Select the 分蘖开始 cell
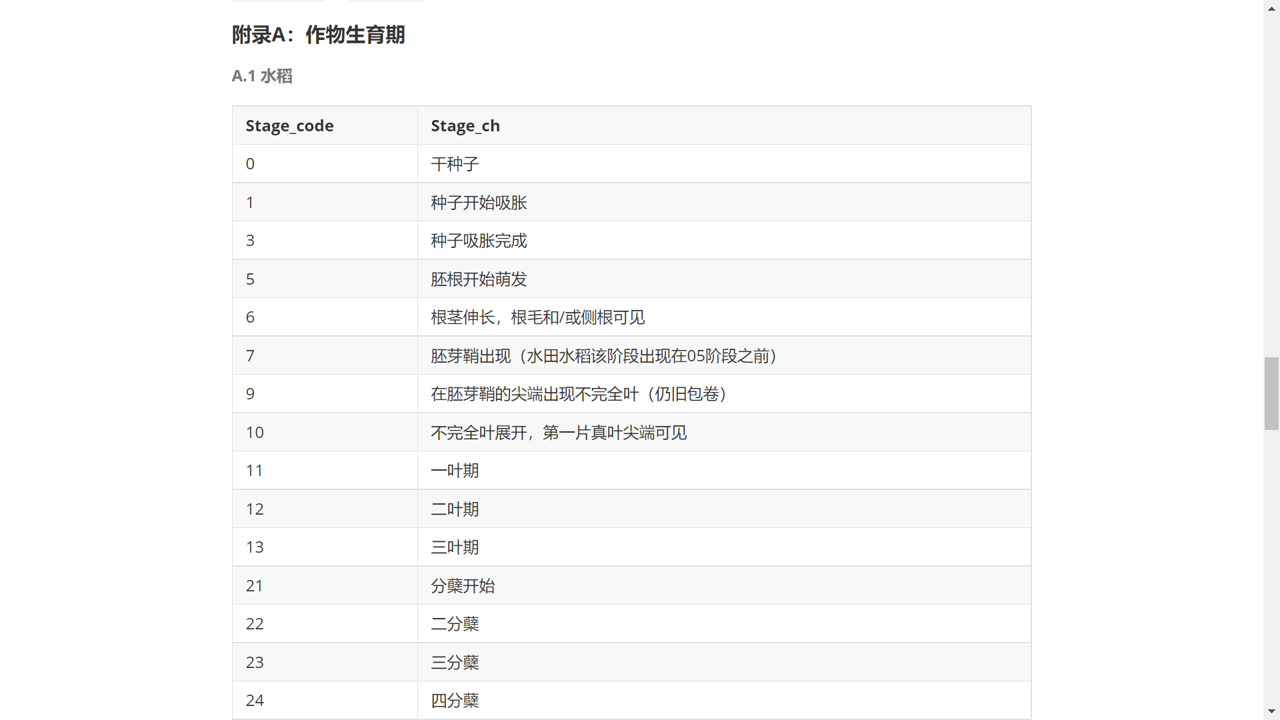Screen dimensions: 1280x720 (x=463, y=586)
